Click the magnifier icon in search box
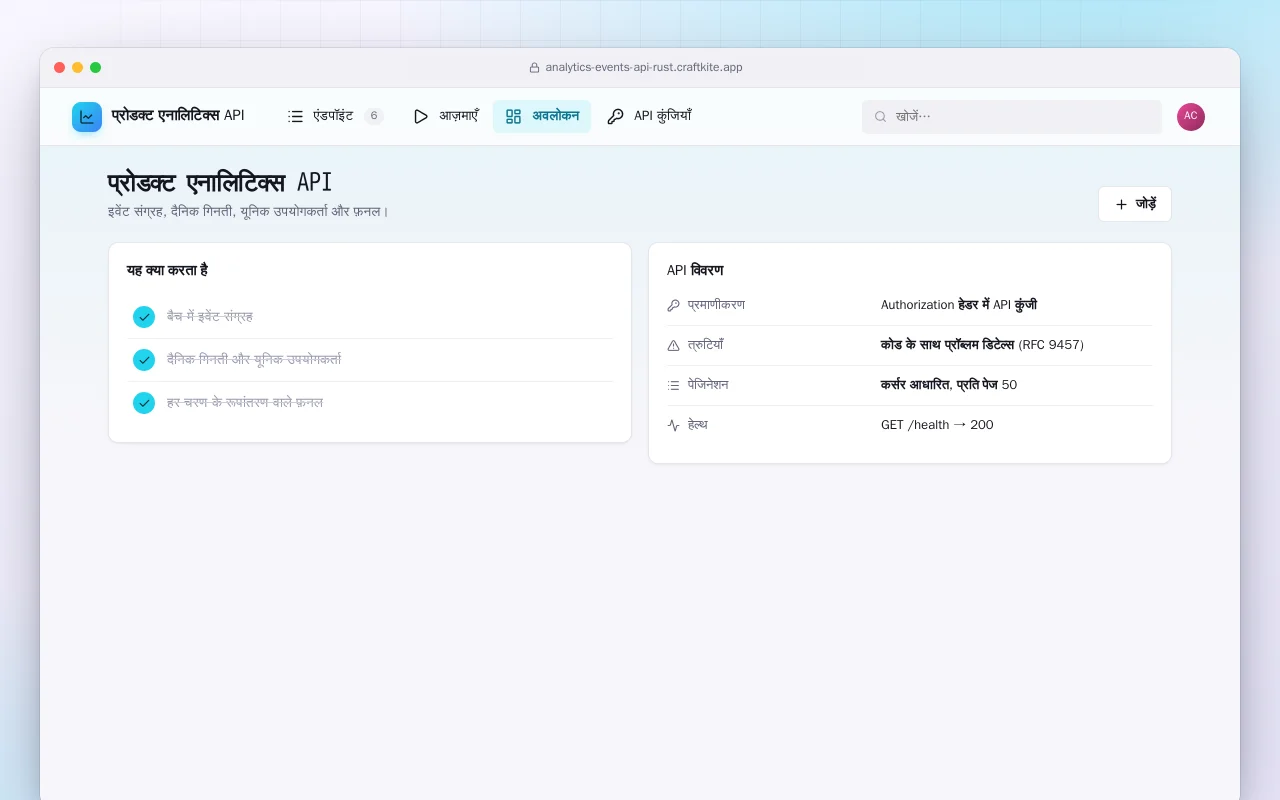The width and height of the screenshot is (1280, 800). click(881, 116)
